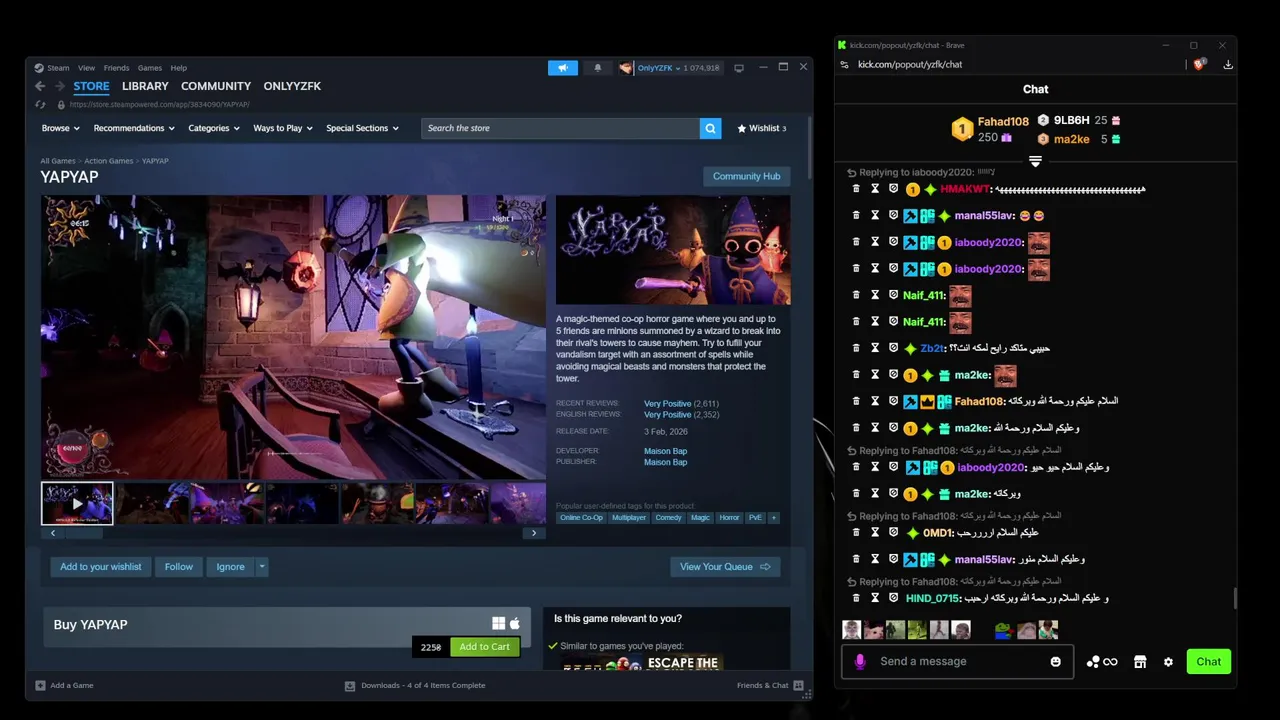This screenshot has width=1280, height=720.
Task: Collapse the leaderboard with the arrow icon
Action: tap(1035, 161)
